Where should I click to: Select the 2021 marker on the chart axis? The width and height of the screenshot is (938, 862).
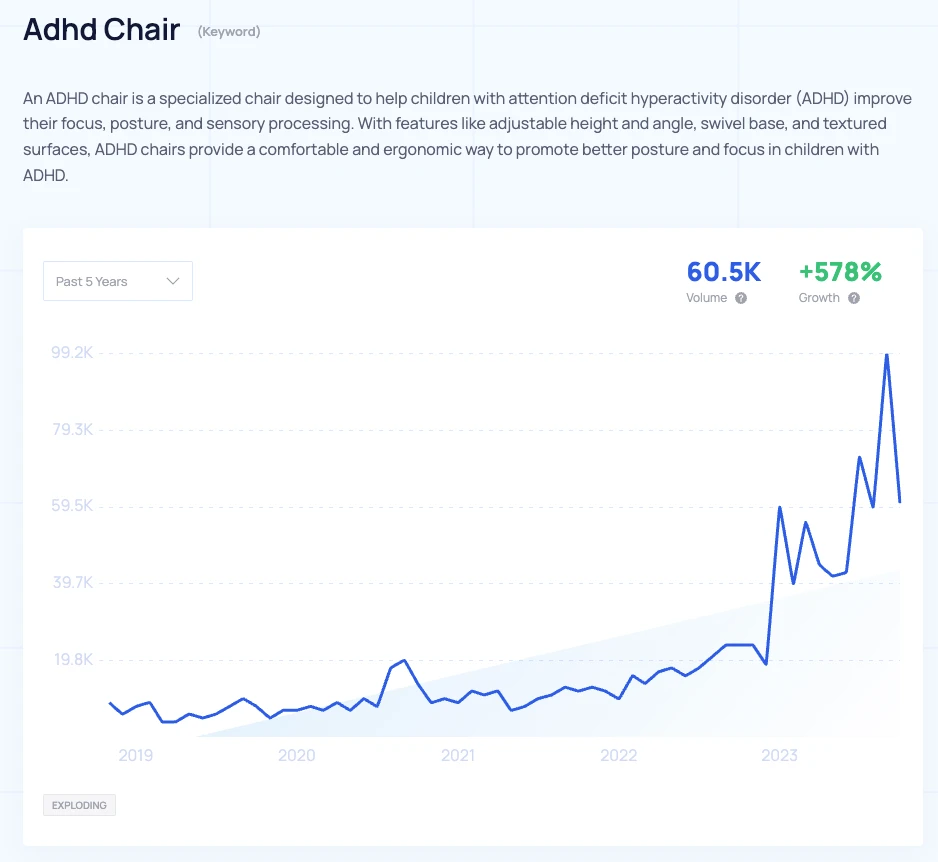point(458,755)
